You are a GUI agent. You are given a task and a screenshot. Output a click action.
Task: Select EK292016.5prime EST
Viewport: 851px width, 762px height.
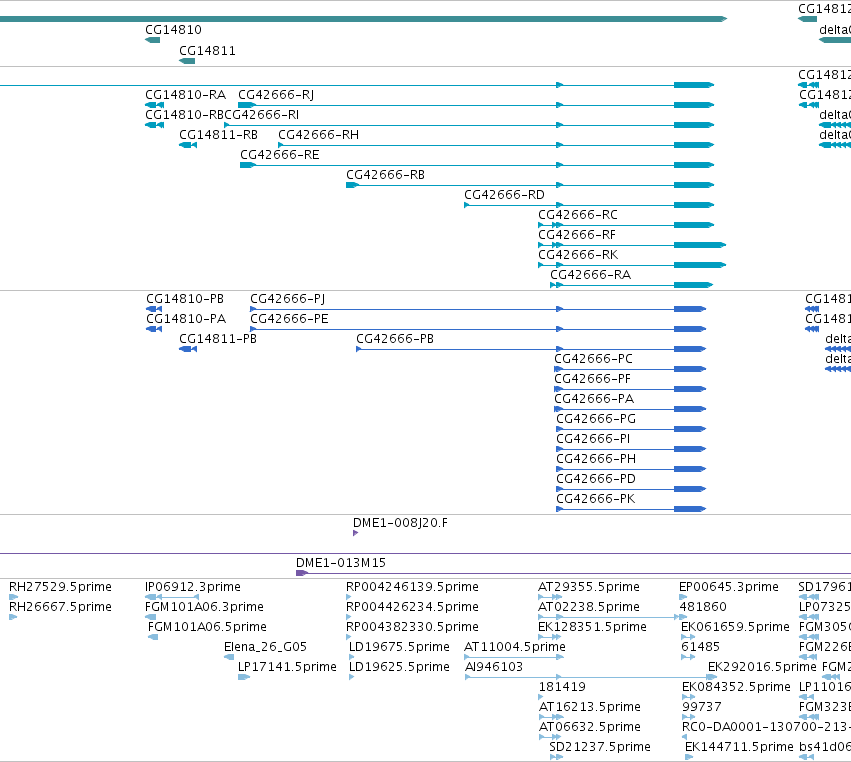pos(762,668)
